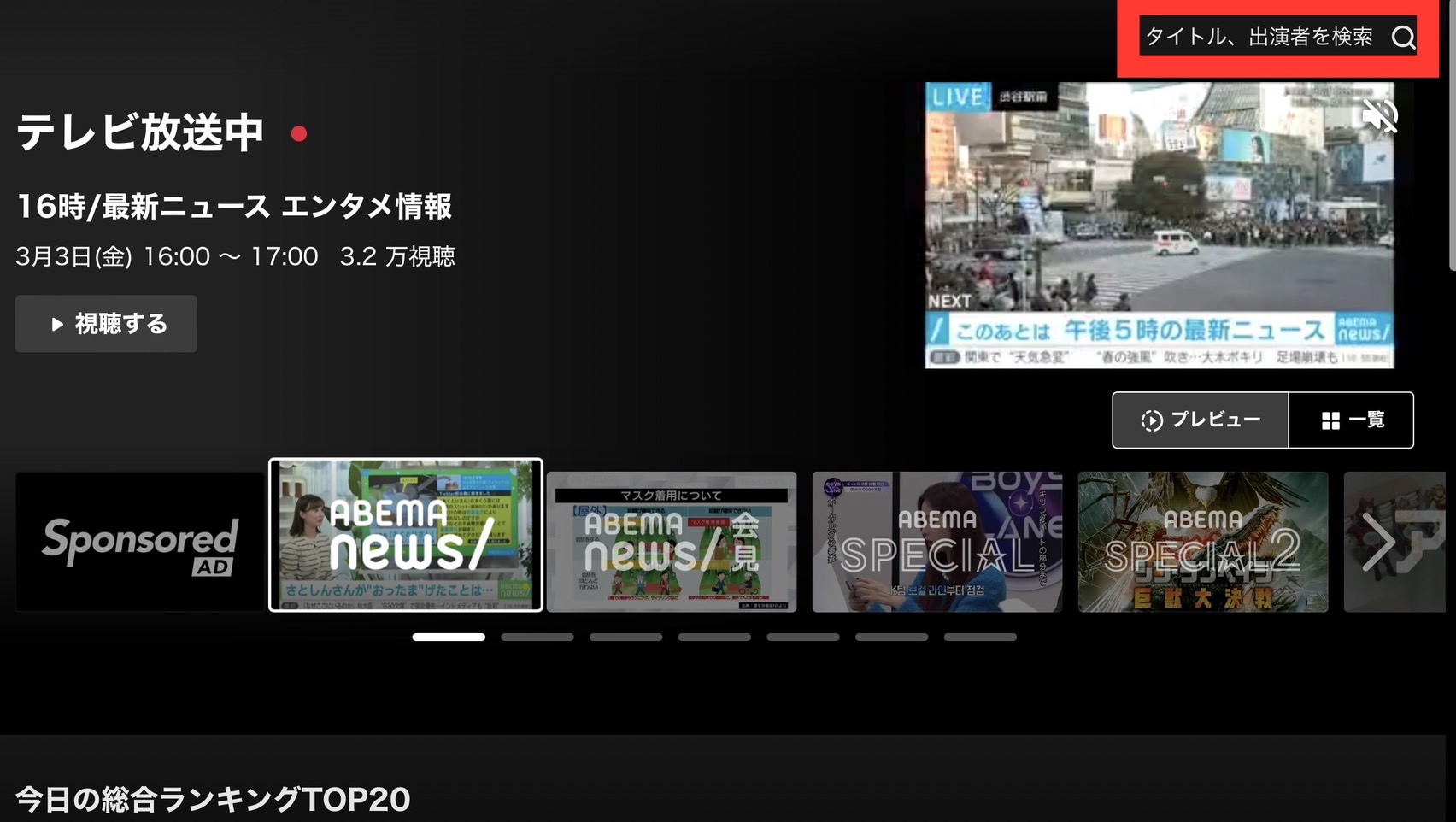Screen dimensions: 1456x822
Task: Select the highlighted ABEMA news channel thumbnail
Action: pos(406,535)
